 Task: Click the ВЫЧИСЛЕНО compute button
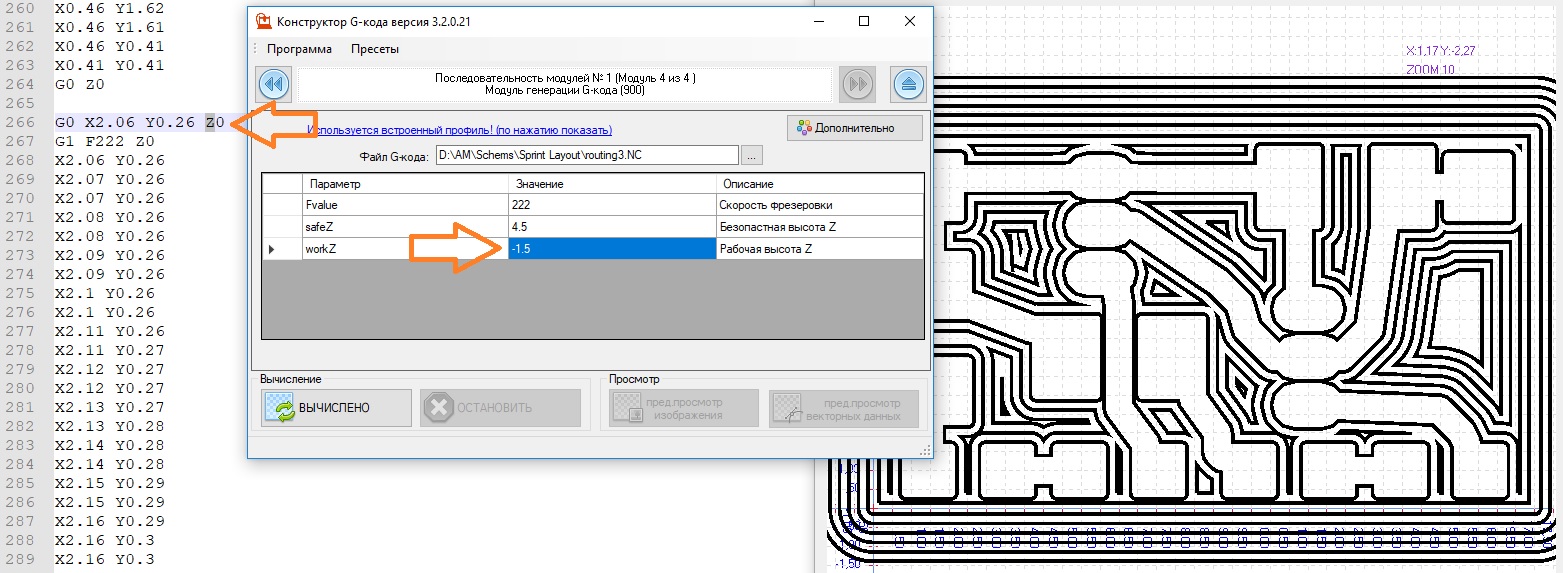[x=336, y=408]
